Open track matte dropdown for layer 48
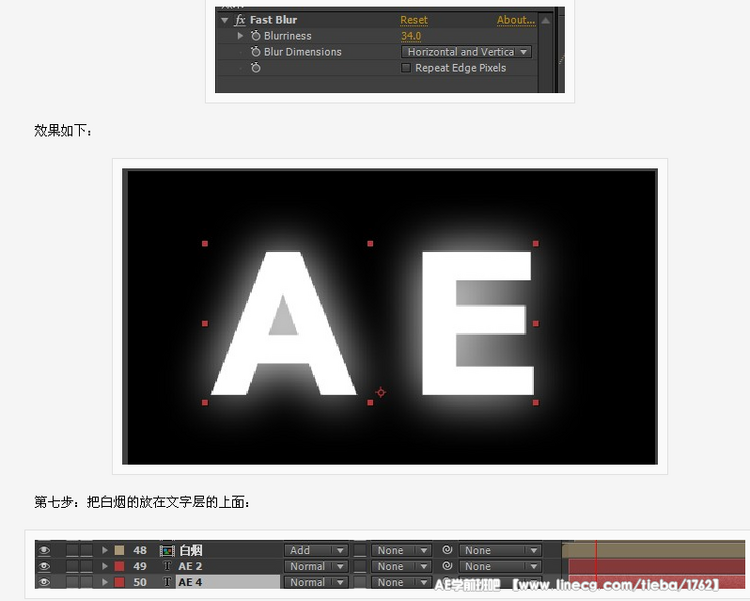The image size is (750, 601). click(401, 551)
